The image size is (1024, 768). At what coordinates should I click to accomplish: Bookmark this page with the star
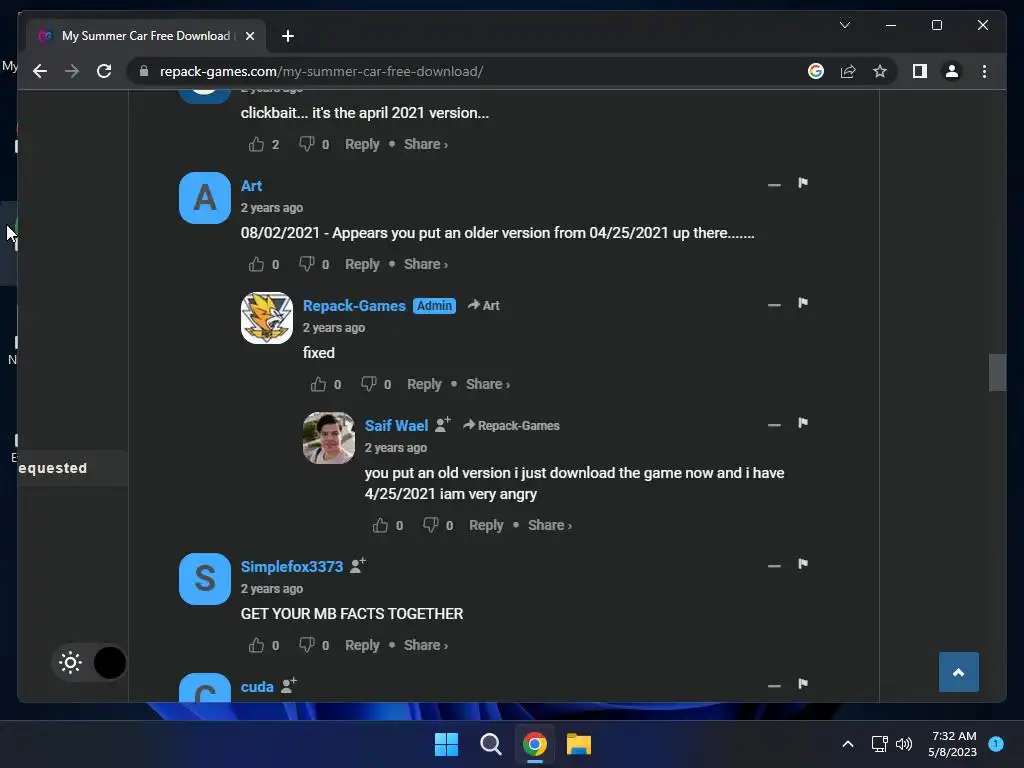(880, 71)
